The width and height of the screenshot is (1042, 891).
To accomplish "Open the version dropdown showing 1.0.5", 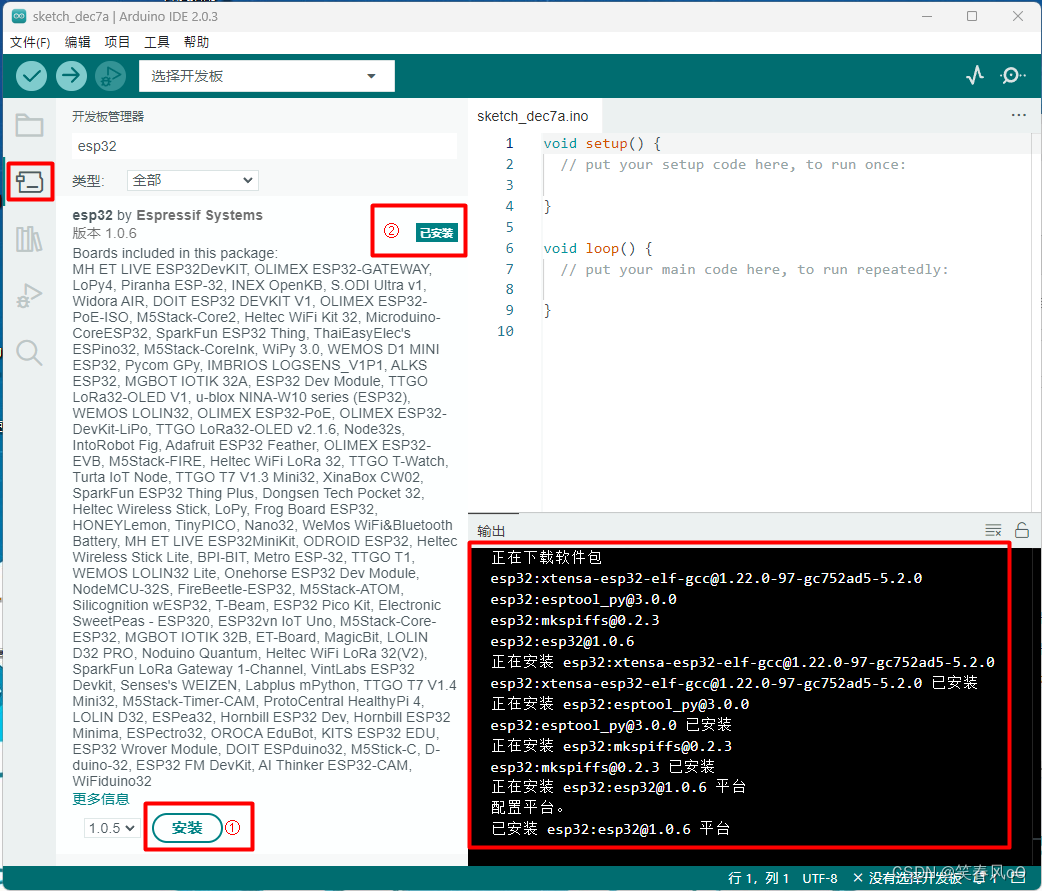I will tap(111, 826).
